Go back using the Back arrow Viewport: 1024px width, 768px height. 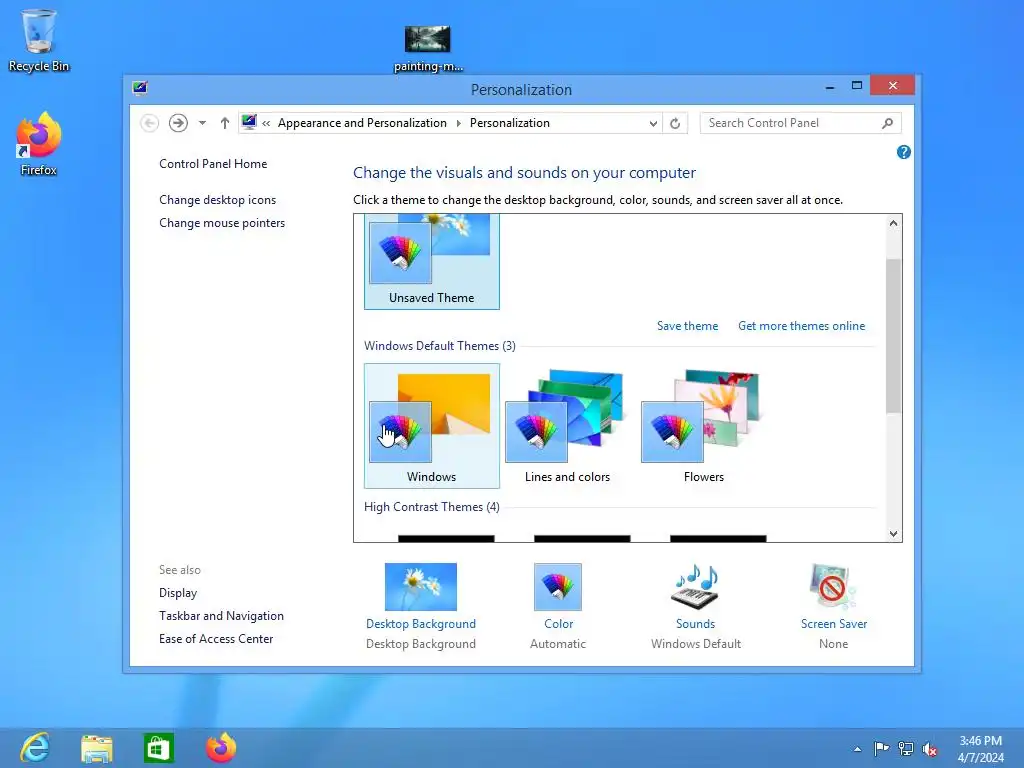[x=150, y=123]
